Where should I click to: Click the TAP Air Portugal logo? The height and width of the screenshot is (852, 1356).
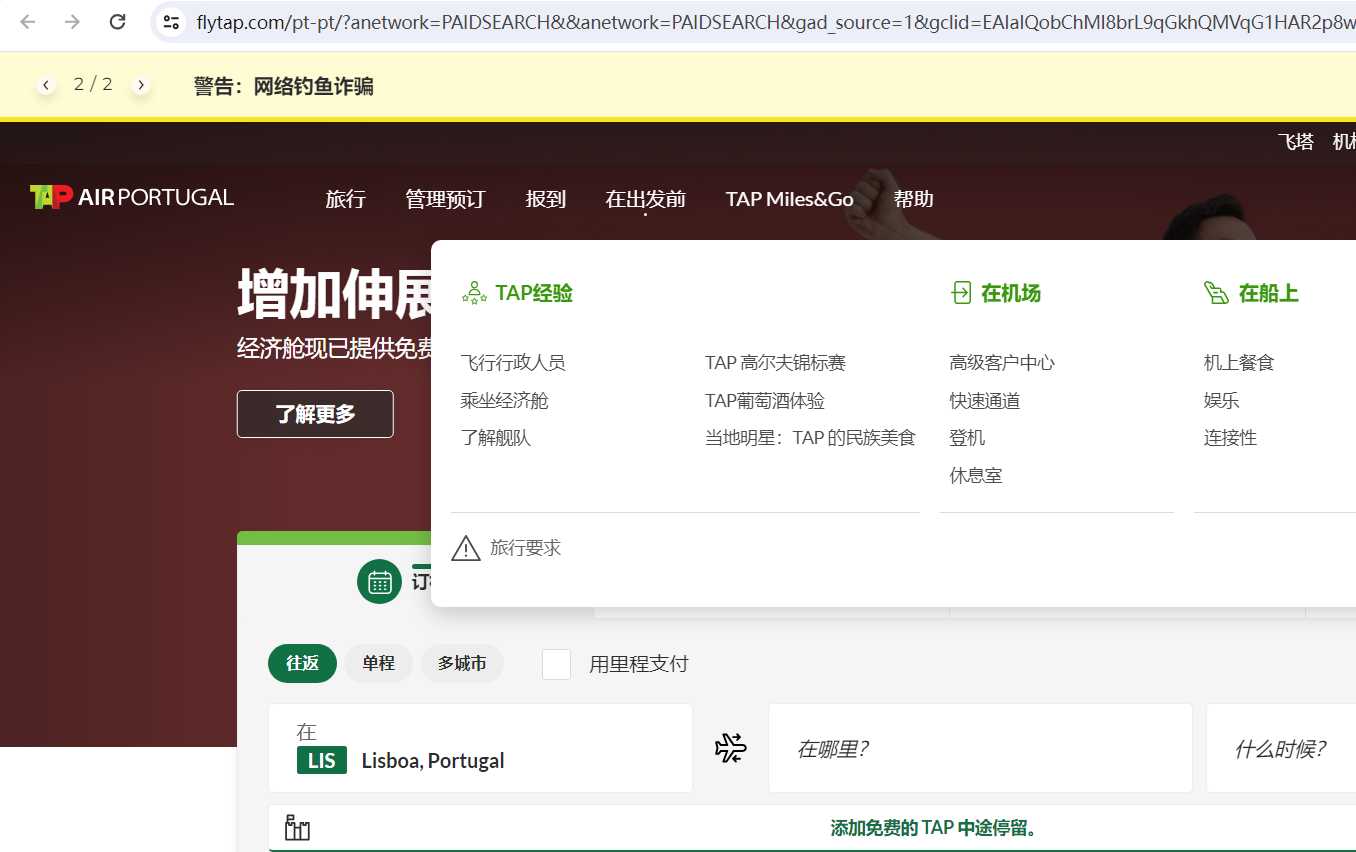pyautogui.click(x=132, y=197)
